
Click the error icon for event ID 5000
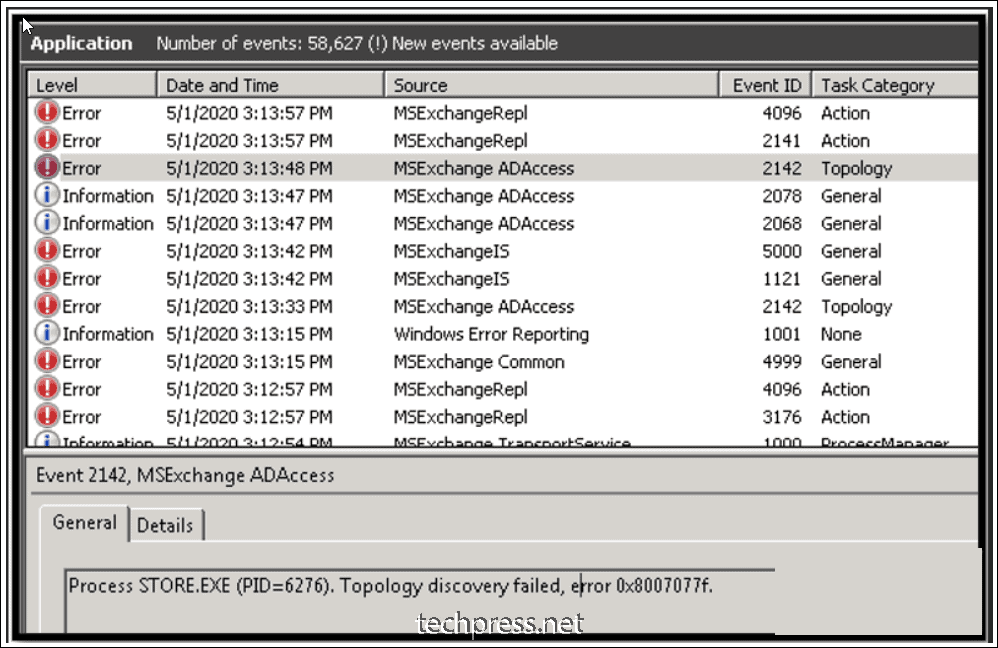[x=47, y=251]
